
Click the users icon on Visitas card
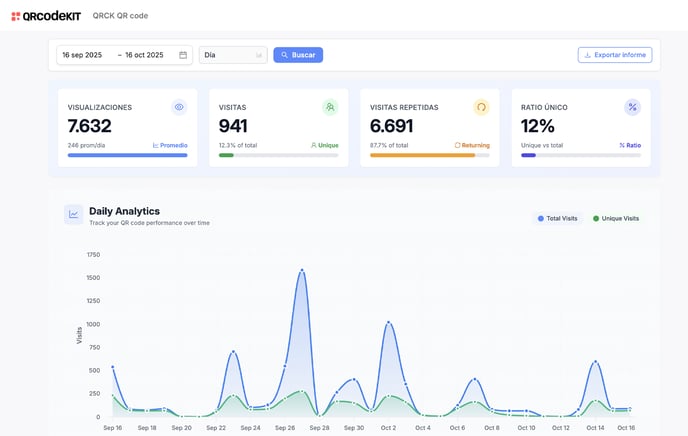tap(330, 107)
